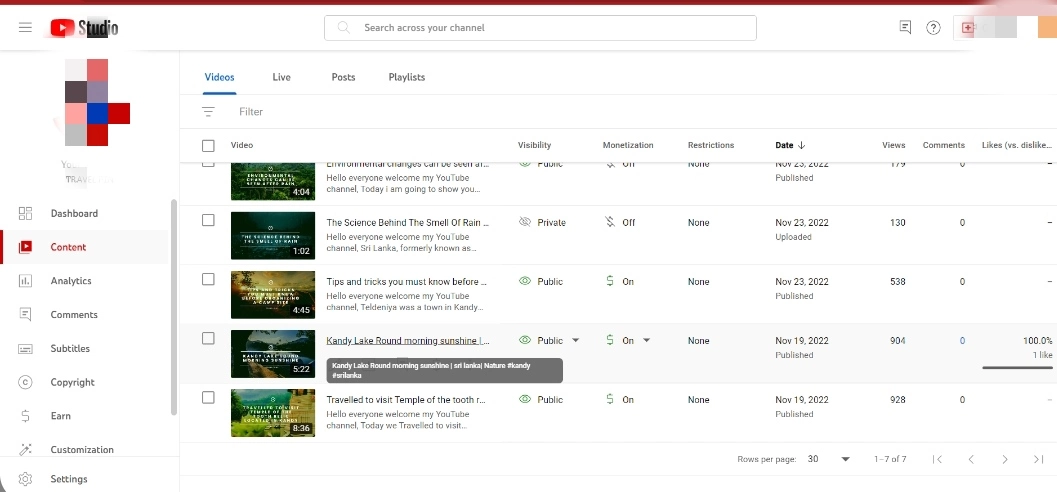
Task: Open Kandy Lake Round morning sunshine title
Action: click(x=408, y=341)
